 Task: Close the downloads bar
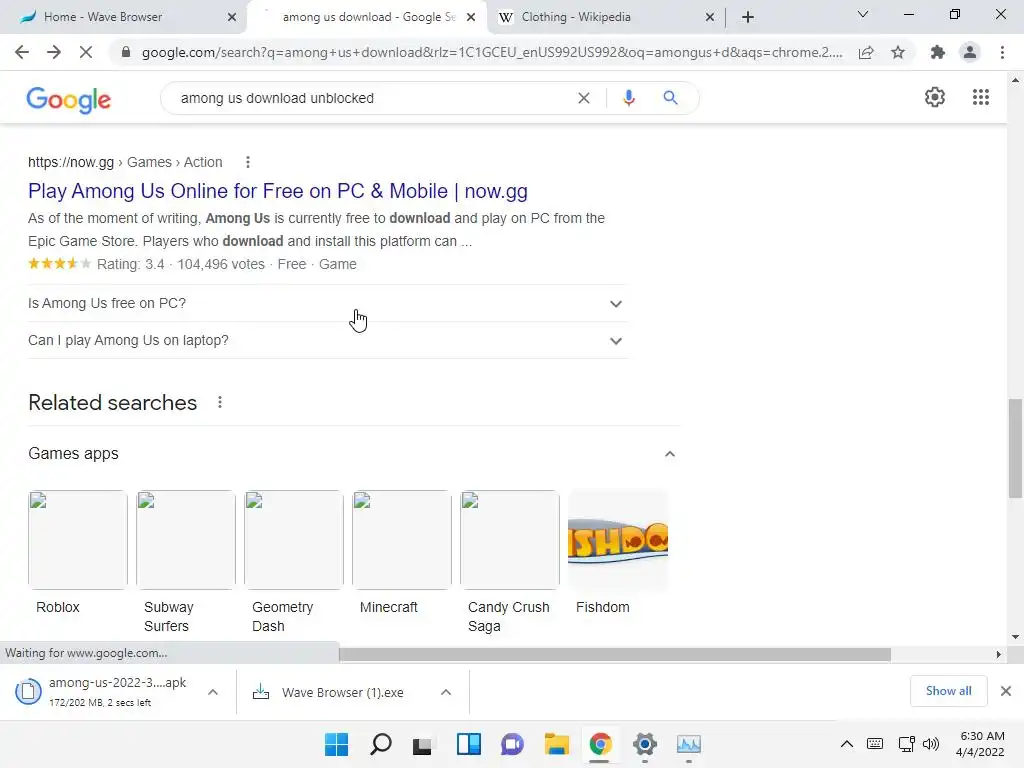[1006, 691]
